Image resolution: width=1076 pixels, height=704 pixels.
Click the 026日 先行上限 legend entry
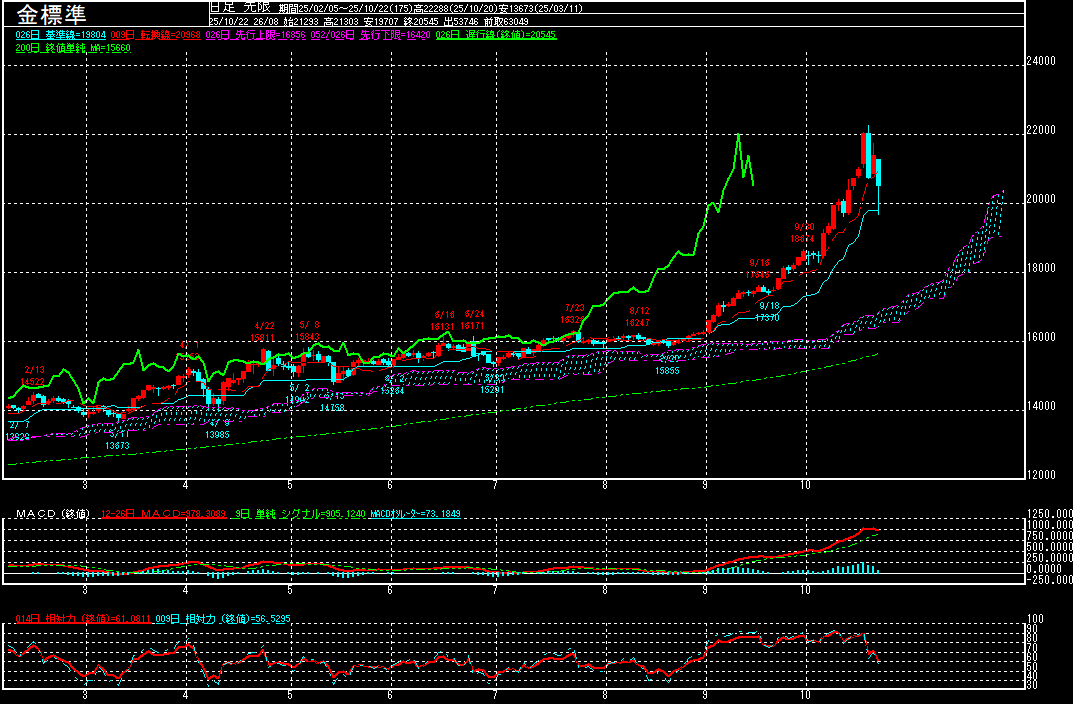click(x=244, y=35)
